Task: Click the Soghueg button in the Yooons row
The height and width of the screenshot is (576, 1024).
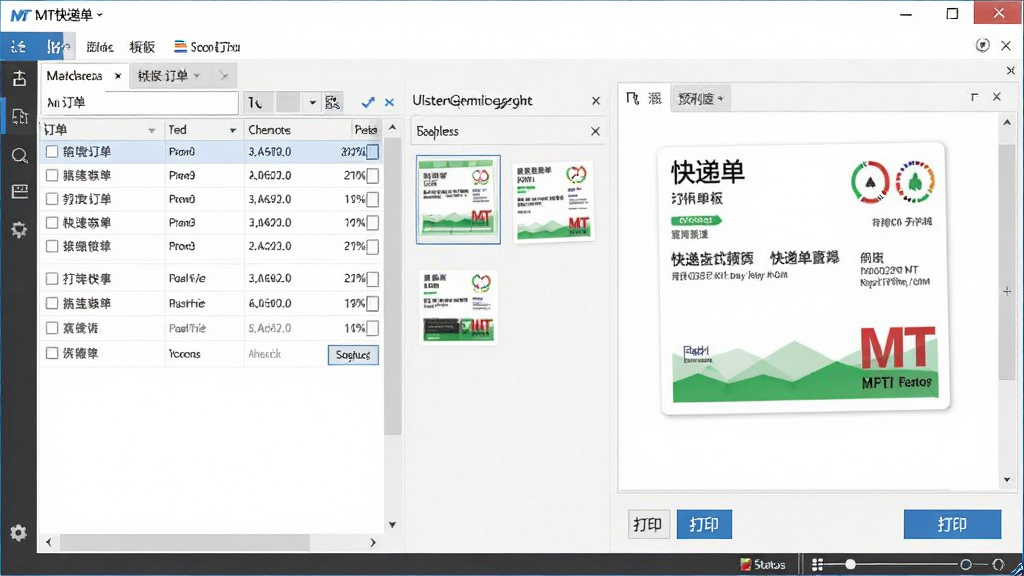Action: 353,355
